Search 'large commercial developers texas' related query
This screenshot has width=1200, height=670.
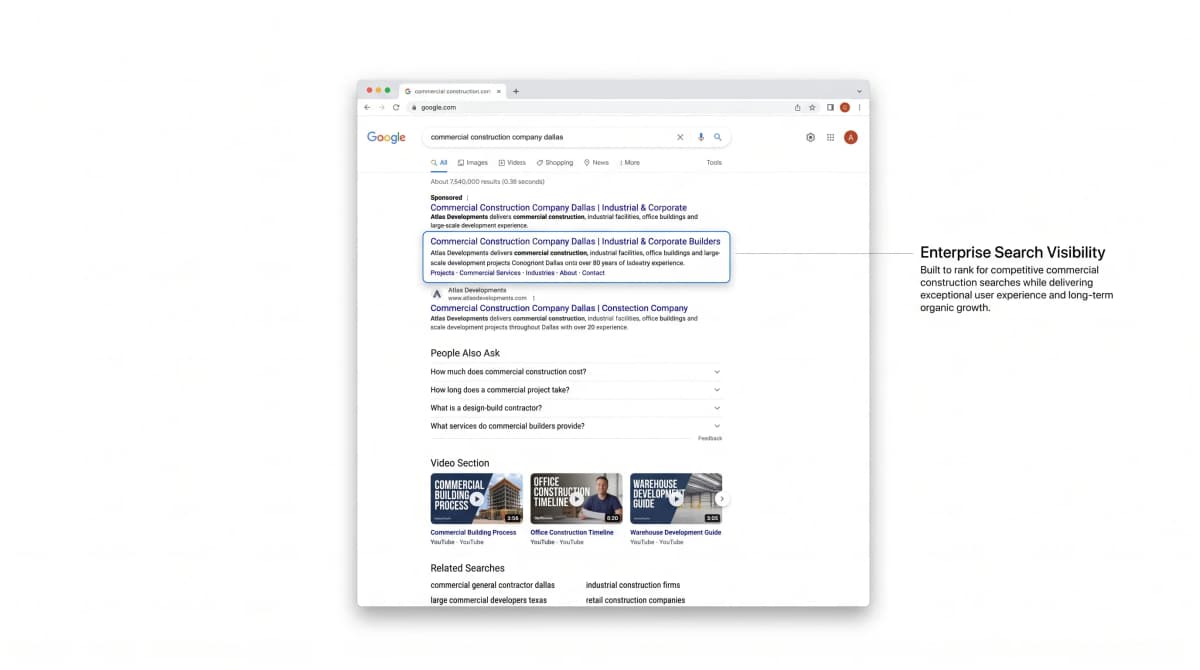[x=489, y=600]
